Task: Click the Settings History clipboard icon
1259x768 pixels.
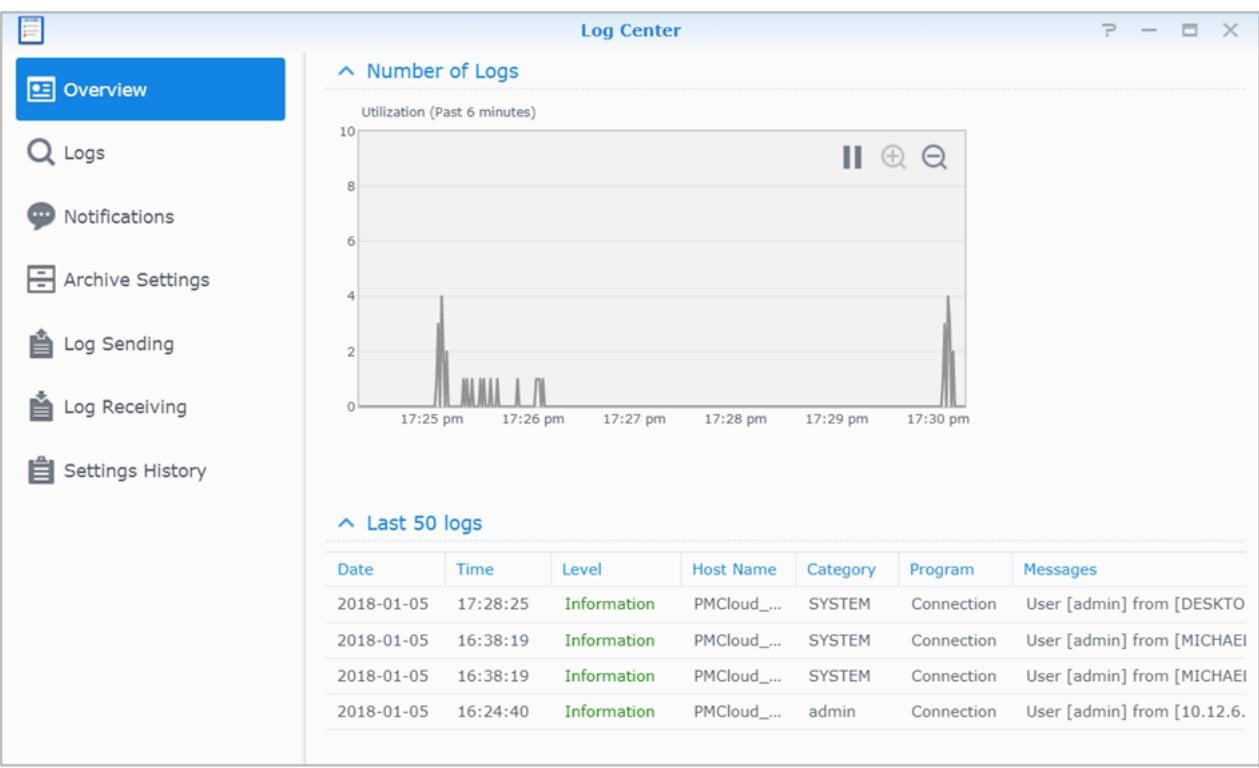Action: click(41, 470)
